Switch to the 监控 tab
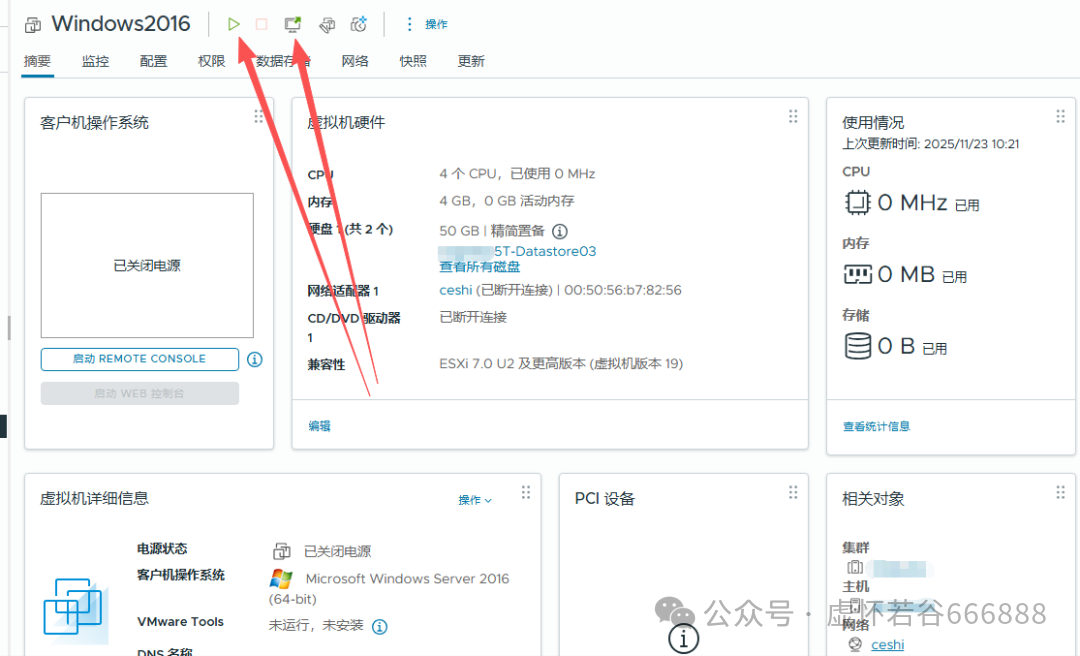 [x=95, y=61]
